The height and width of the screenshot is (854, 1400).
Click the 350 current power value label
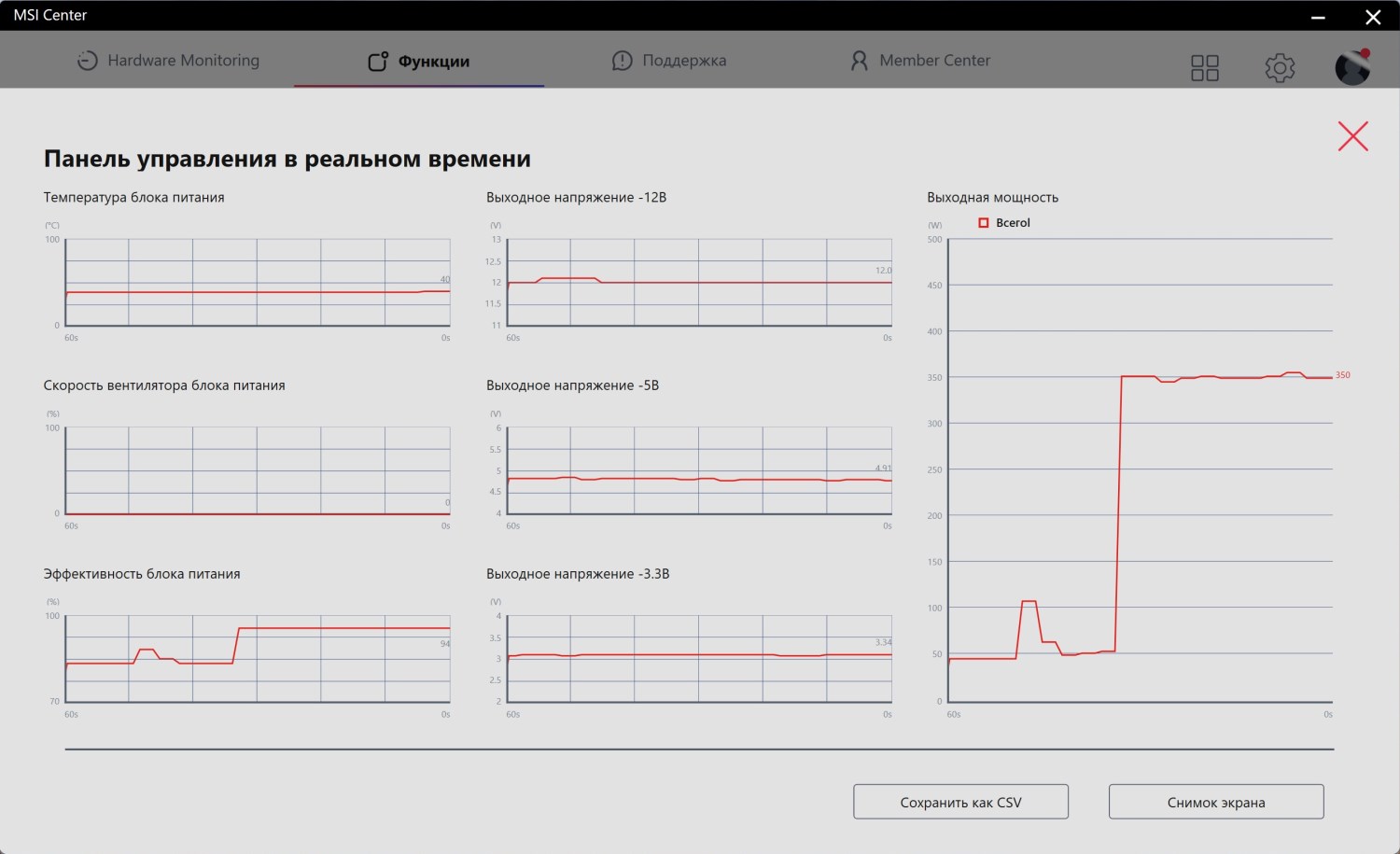pyautogui.click(x=1342, y=375)
